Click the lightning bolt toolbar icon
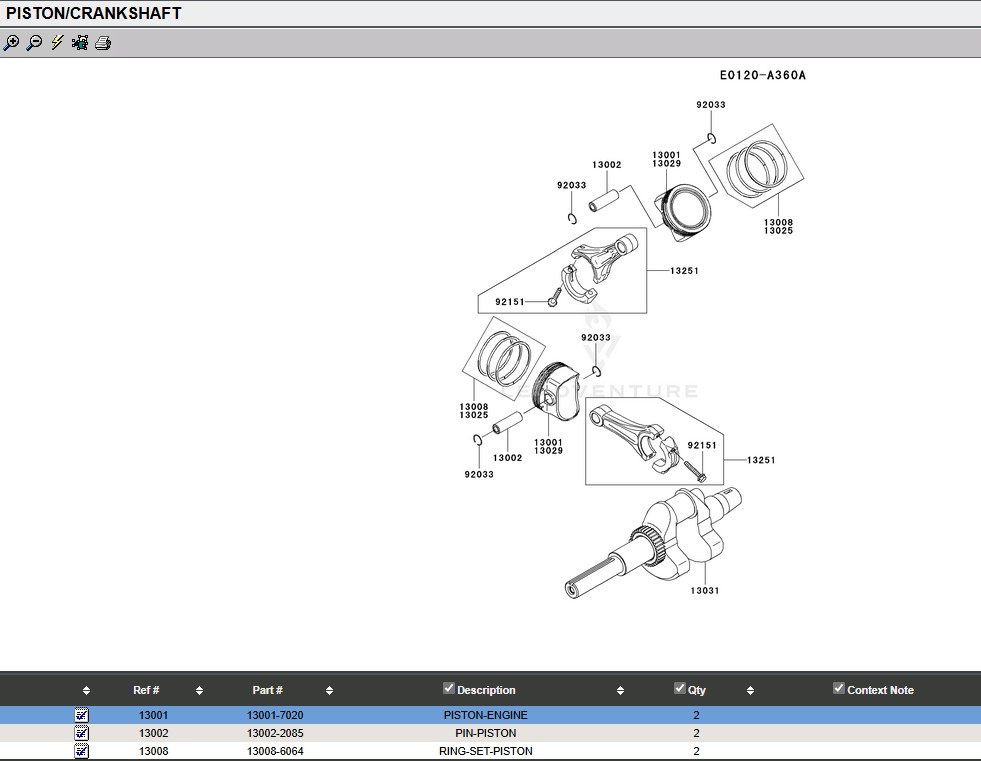This screenshot has width=981, height=761. [x=57, y=43]
